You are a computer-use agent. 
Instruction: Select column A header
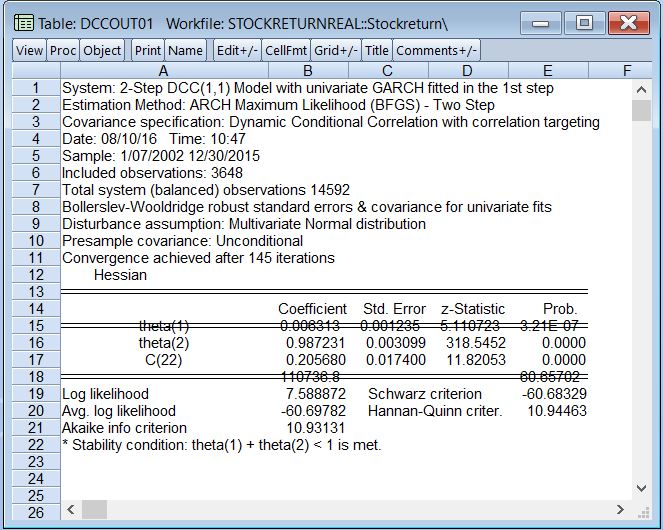(x=163, y=71)
